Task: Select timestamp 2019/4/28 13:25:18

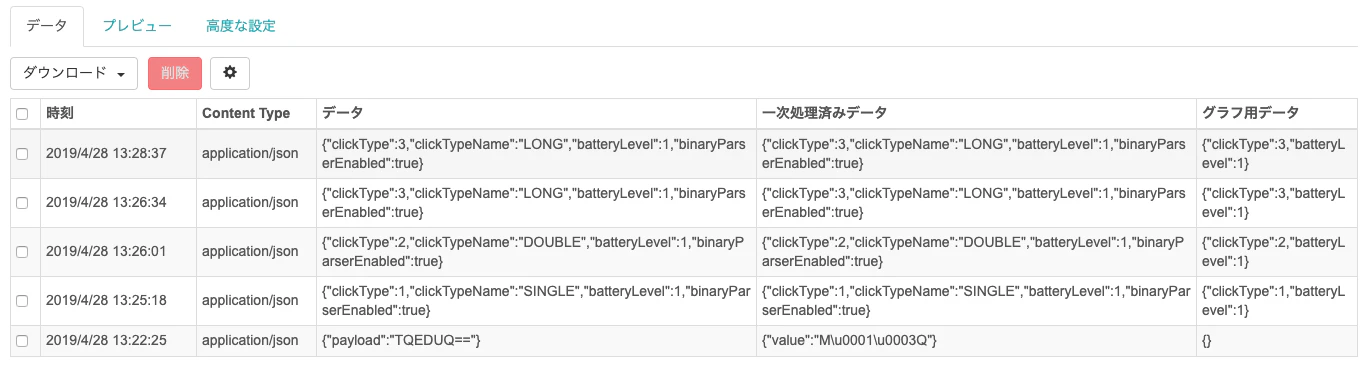Action: (106, 300)
